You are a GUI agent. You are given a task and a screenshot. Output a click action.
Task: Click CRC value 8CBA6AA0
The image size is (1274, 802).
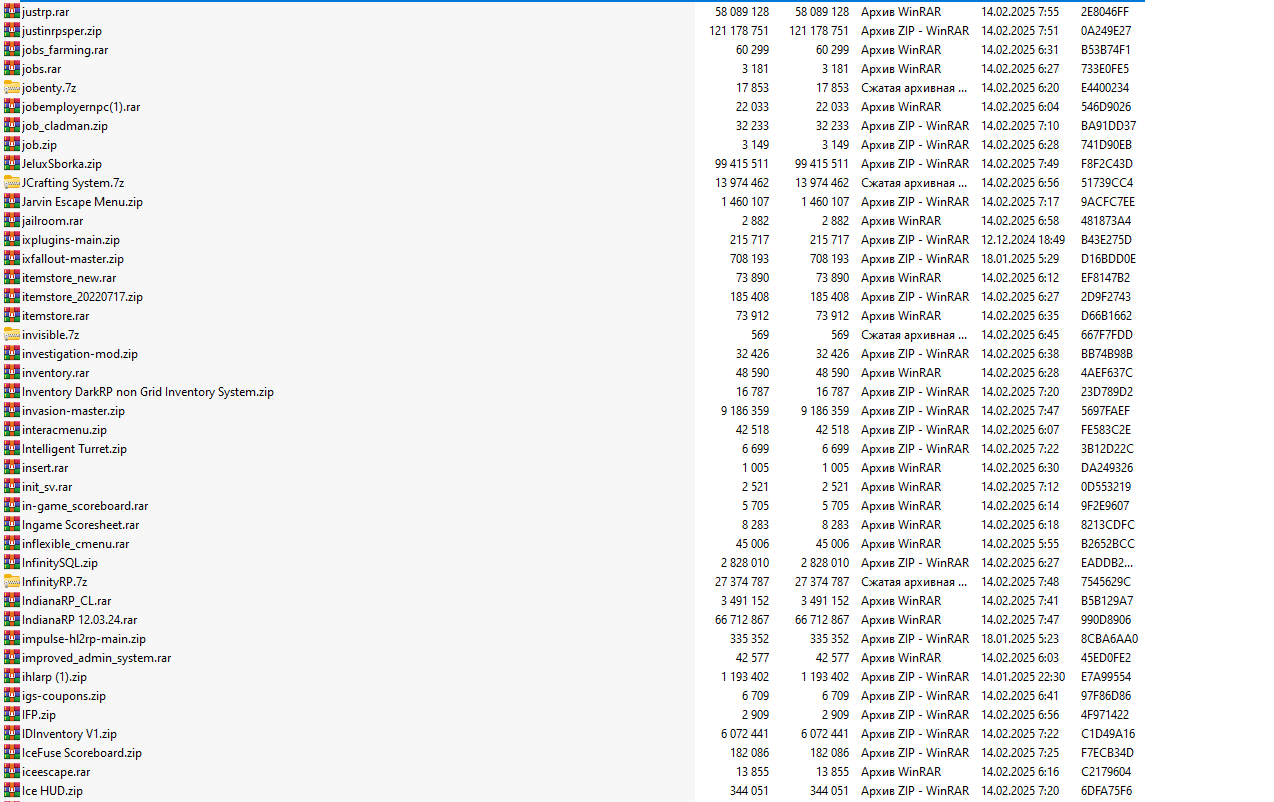(1109, 639)
